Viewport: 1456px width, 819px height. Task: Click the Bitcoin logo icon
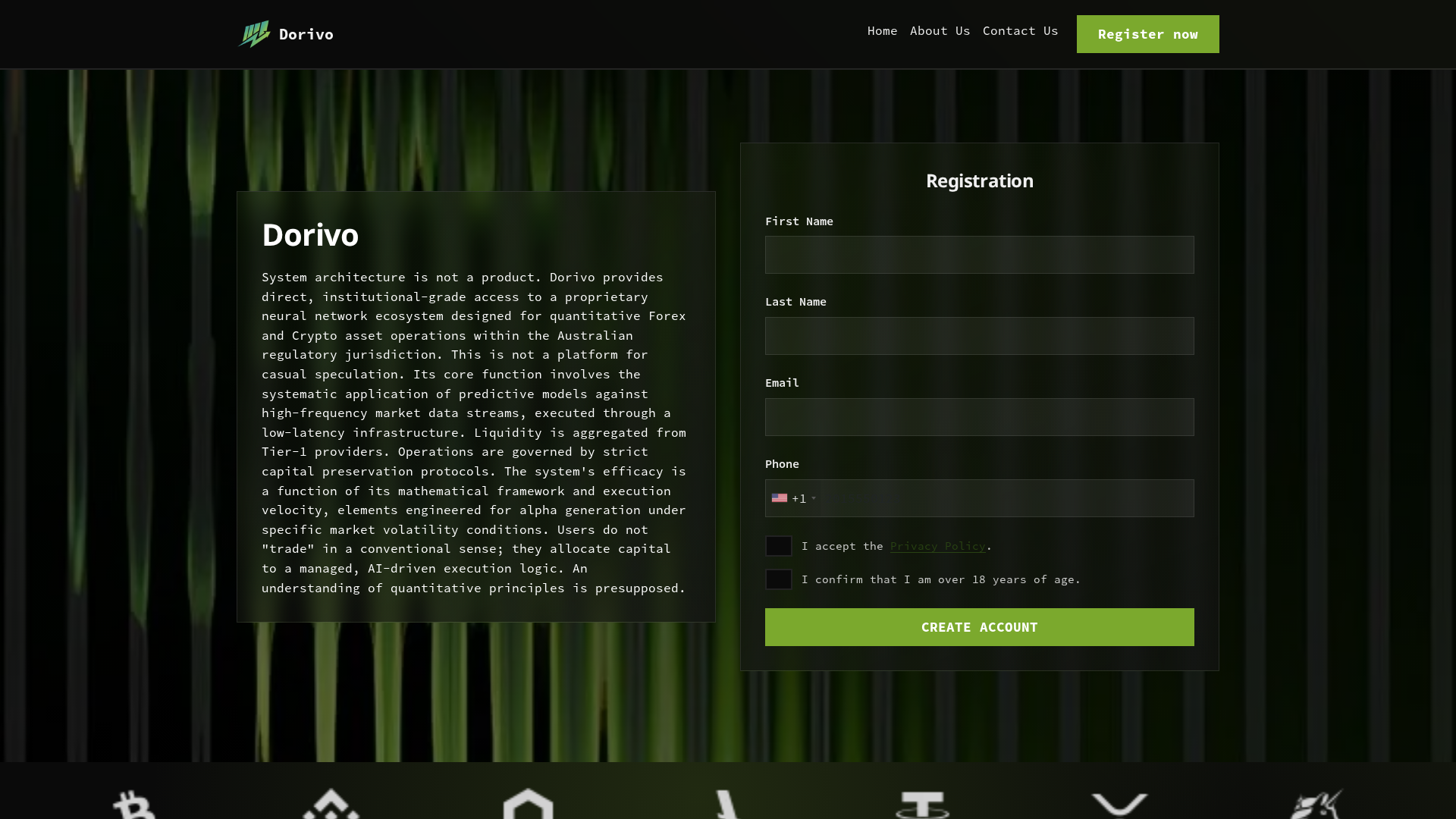pos(134,805)
